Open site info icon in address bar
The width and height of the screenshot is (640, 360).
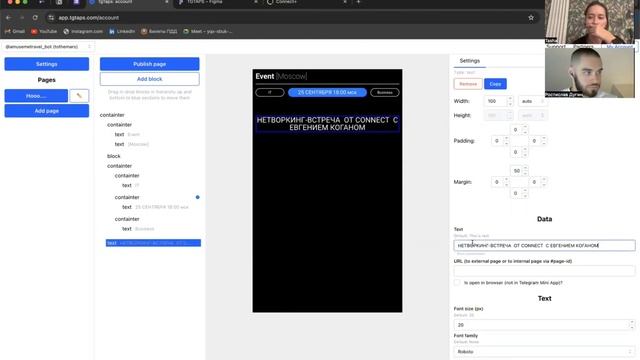[51, 18]
